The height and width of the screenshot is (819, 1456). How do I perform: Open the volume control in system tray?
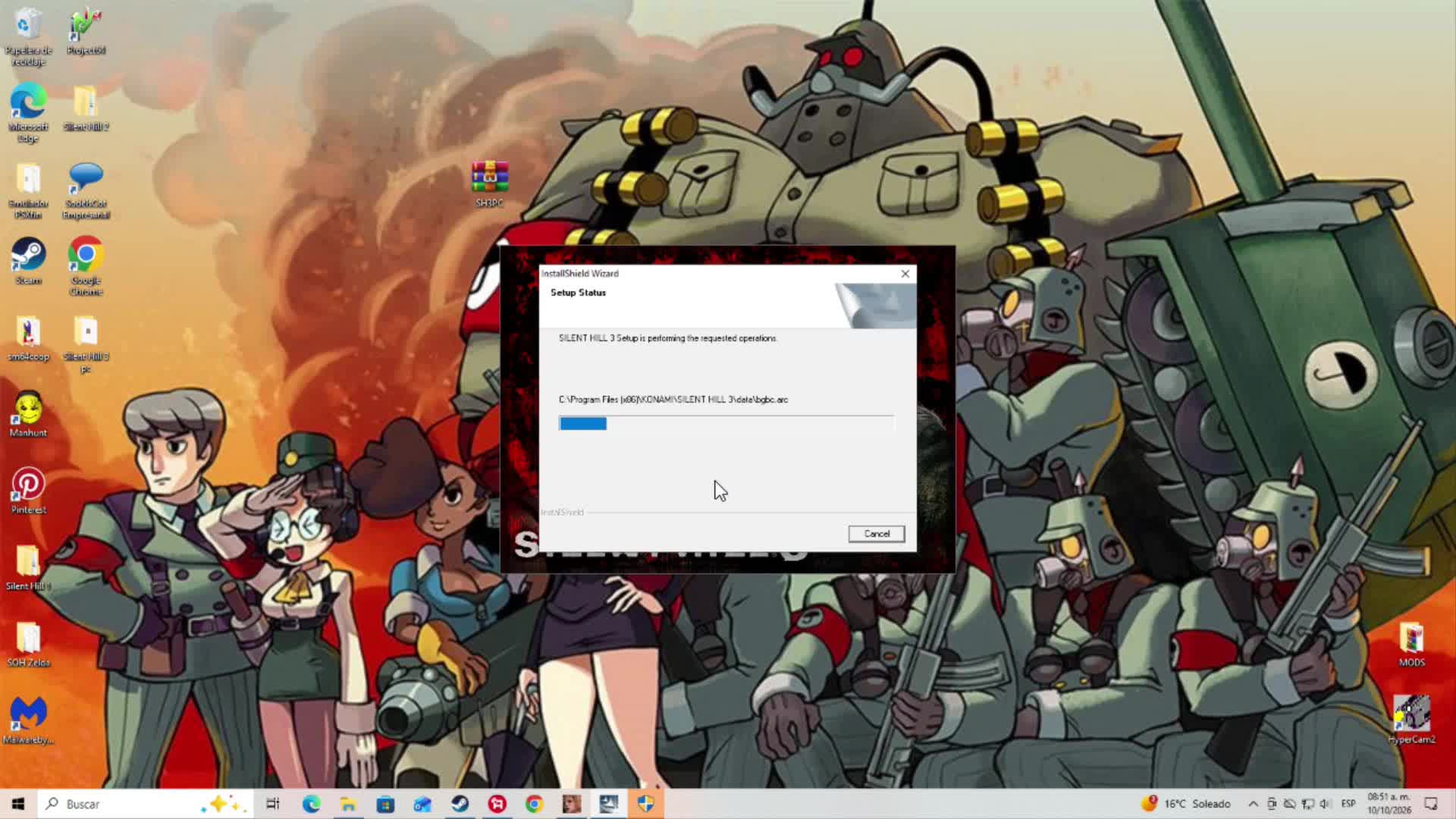(1326, 804)
